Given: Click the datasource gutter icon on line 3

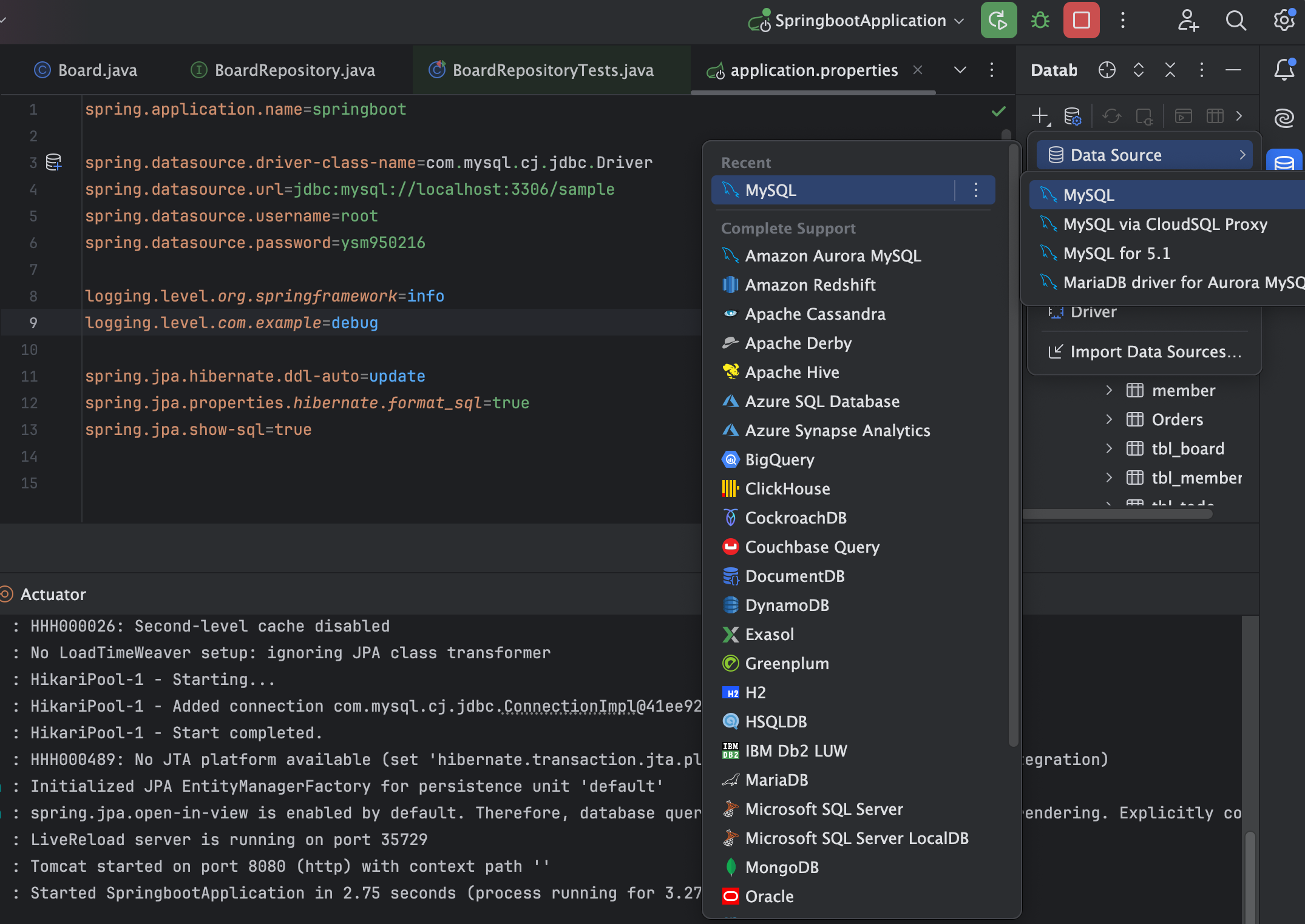Looking at the screenshot, I should 54,162.
